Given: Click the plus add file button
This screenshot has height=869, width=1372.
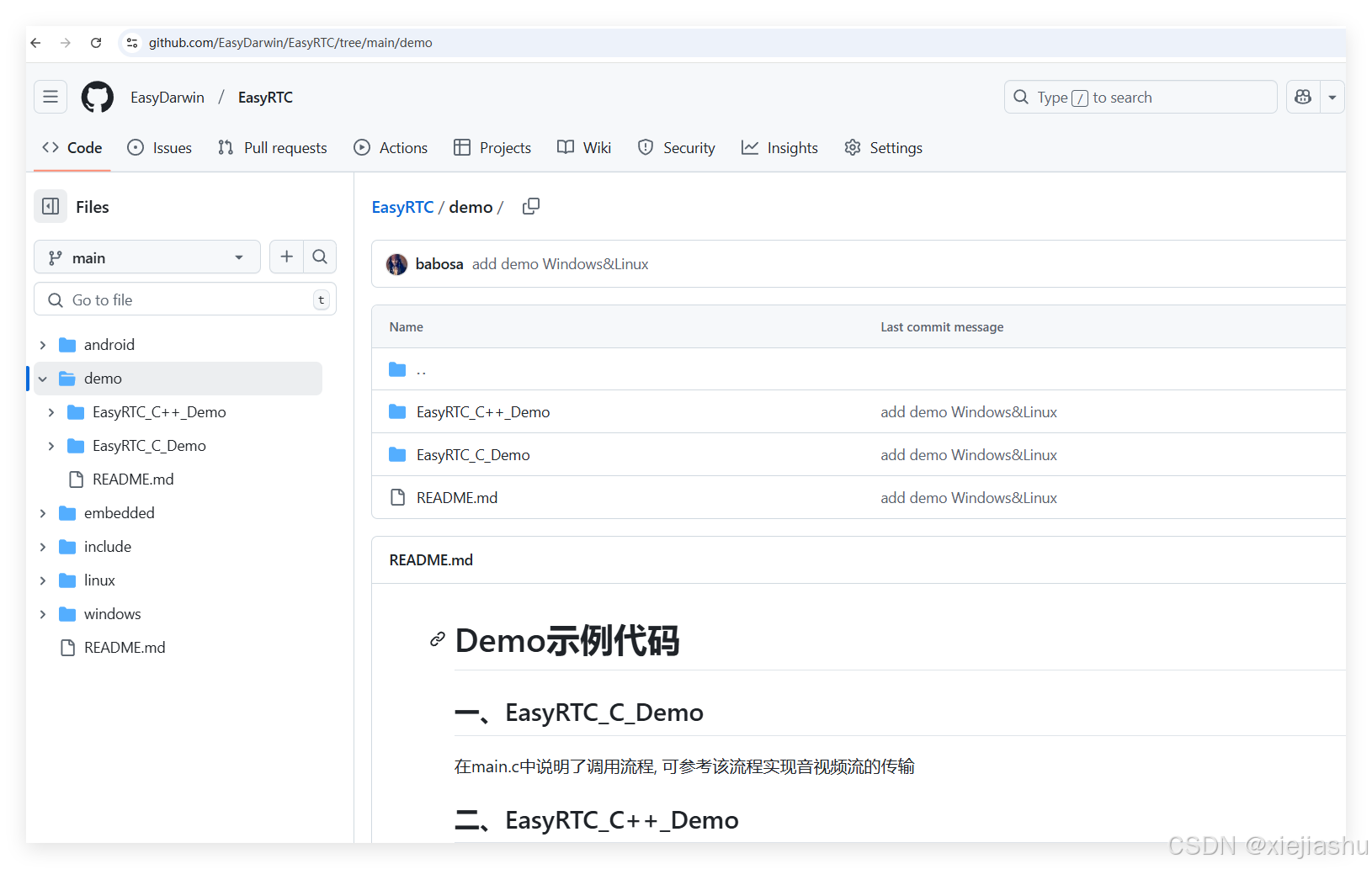Looking at the screenshot, I should pyautogui.click(x=286, y=257).
